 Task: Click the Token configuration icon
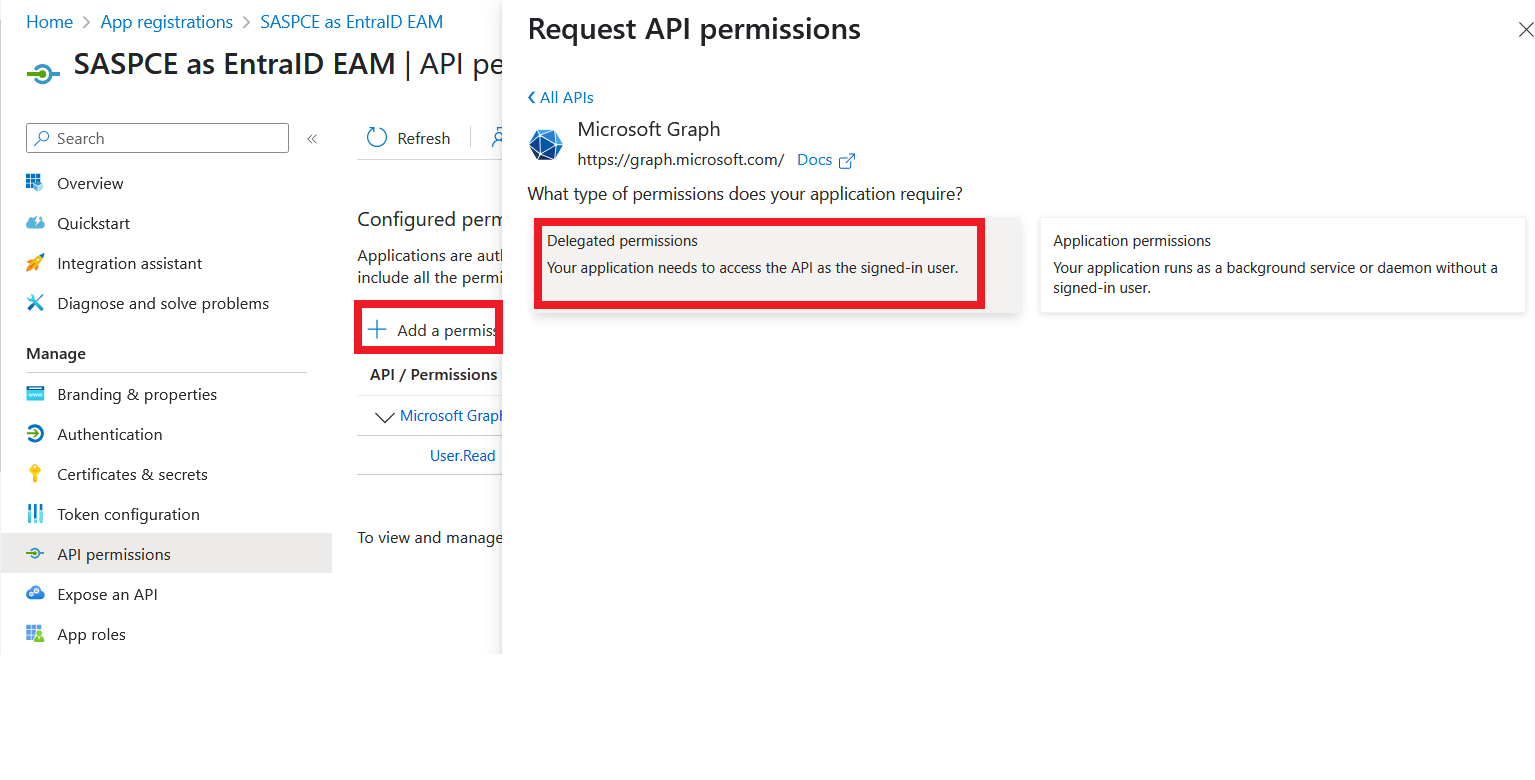[x=35, y=514]
